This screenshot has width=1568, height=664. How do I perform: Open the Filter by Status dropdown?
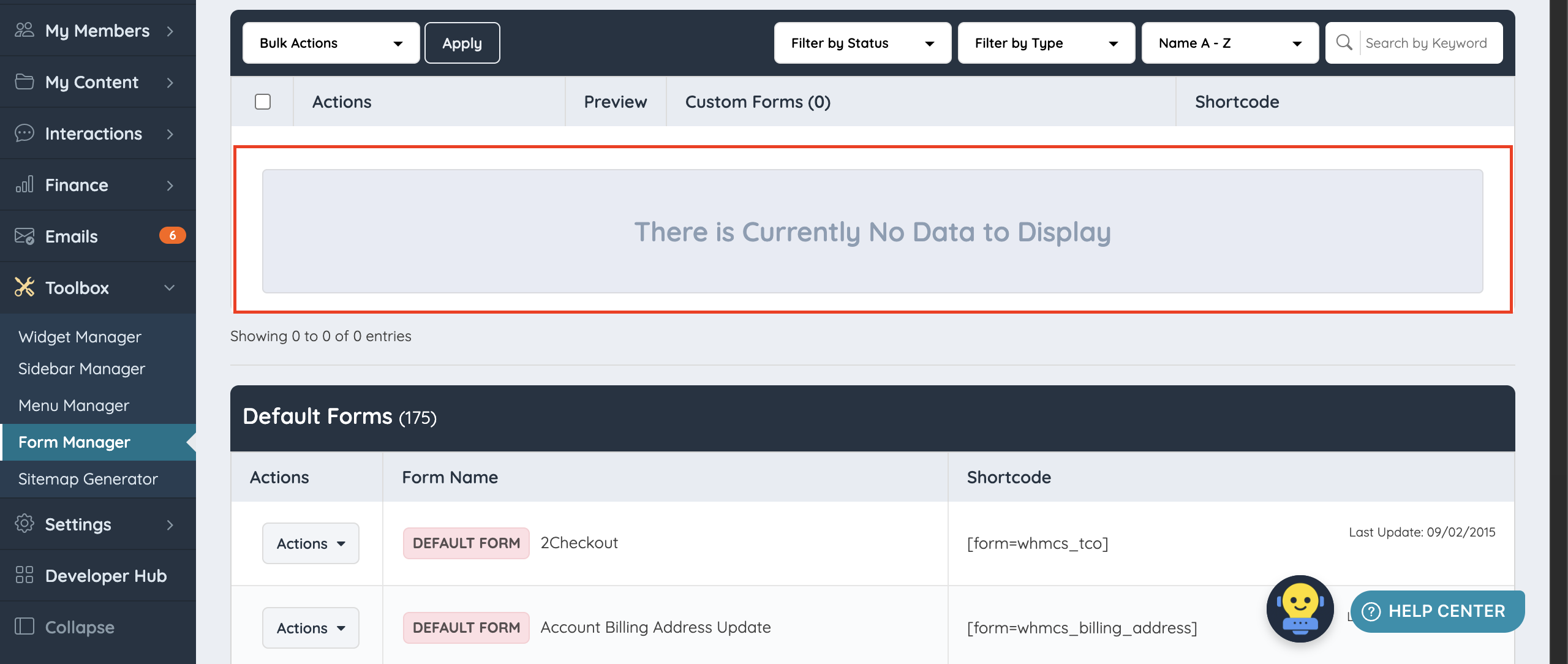[x=862, y=43]
